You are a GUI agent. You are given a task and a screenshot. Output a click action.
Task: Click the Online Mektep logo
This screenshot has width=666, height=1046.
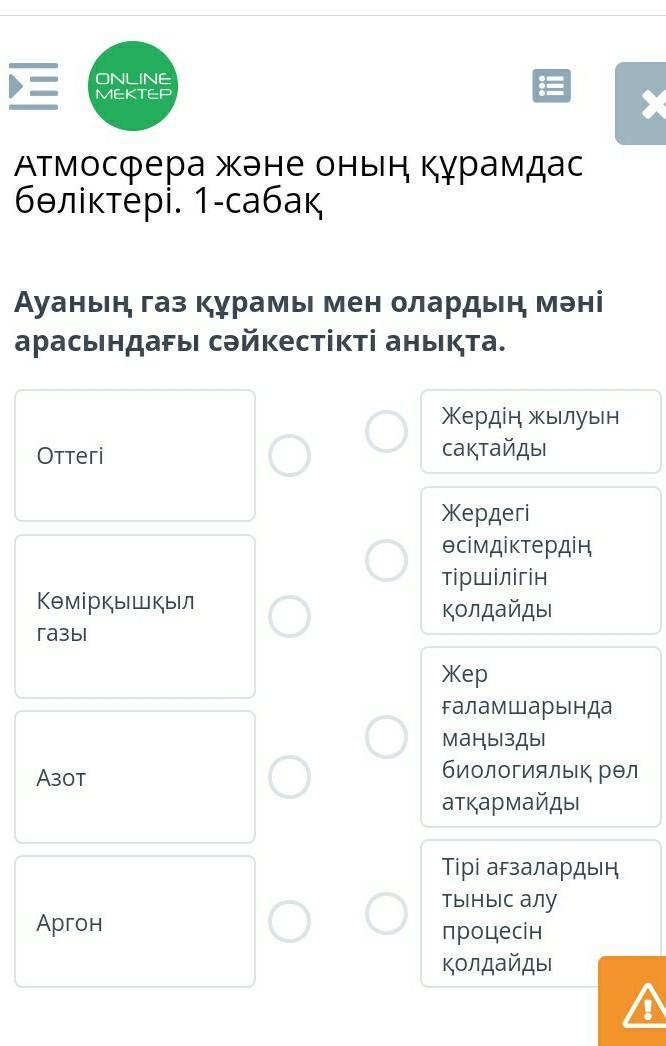[133, 86]
